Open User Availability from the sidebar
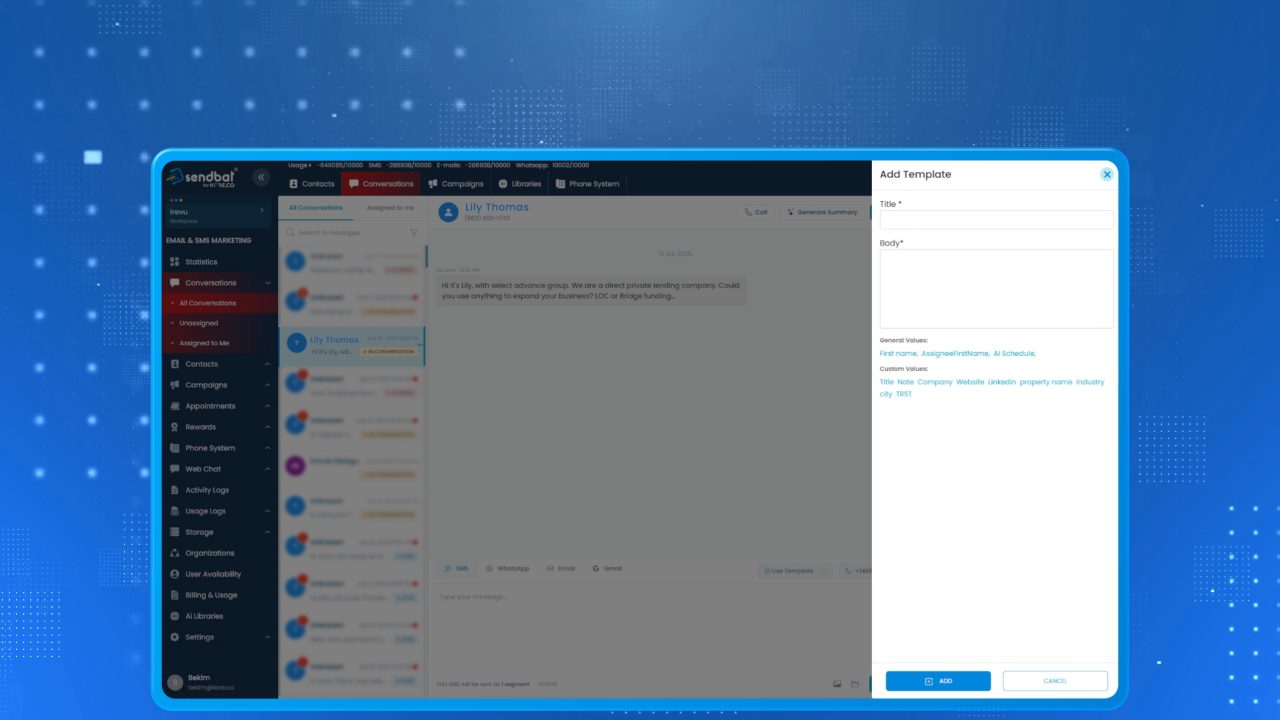The width and height of the screenshot is (1280, 720). [213, 574]
